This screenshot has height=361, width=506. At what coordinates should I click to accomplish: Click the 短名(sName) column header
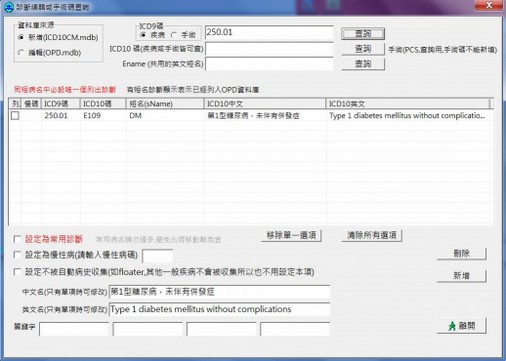tap(165, 104)
